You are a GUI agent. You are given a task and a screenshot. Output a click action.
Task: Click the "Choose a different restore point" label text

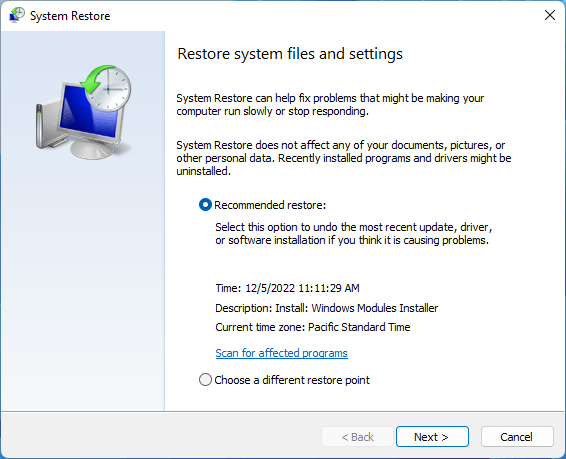tap(292, 380)
